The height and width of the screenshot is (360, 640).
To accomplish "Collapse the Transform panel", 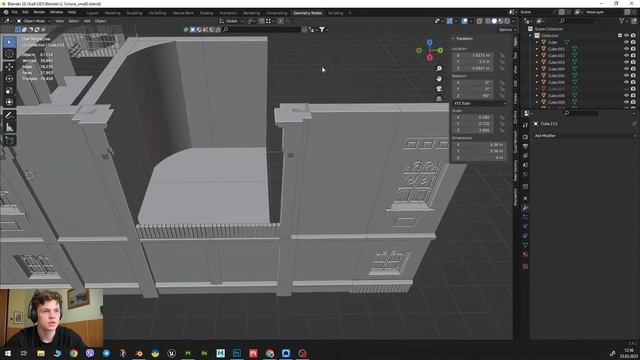I will (x=453, y=38).
